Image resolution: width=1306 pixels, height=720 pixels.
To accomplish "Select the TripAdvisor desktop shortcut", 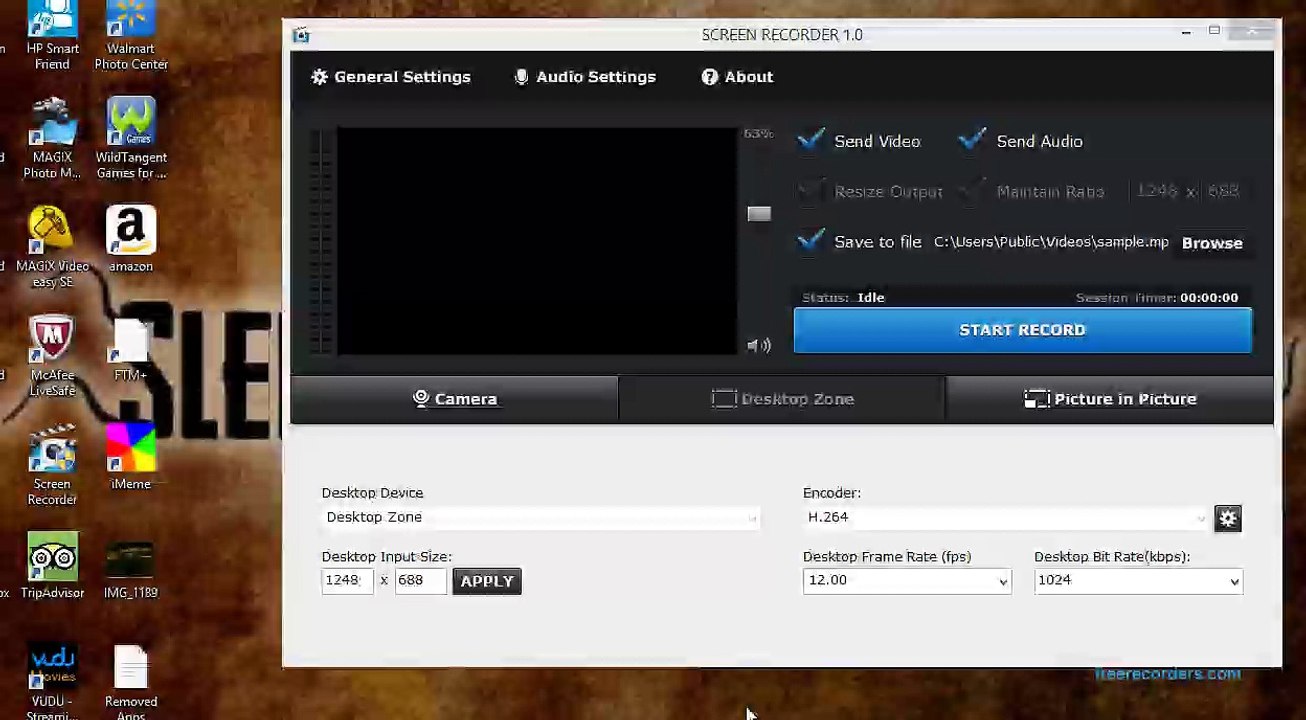I will point(52,566).
